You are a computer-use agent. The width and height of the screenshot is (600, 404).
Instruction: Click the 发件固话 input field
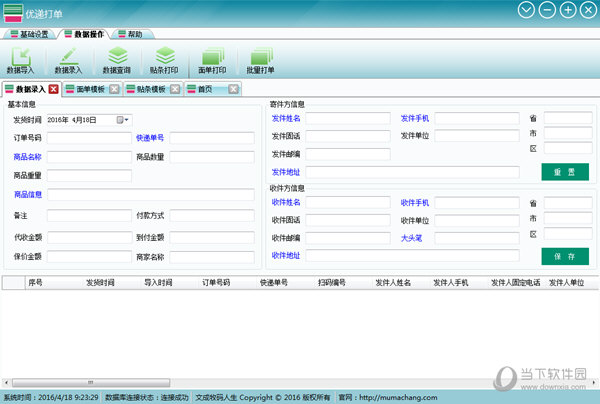pos(348,136)
